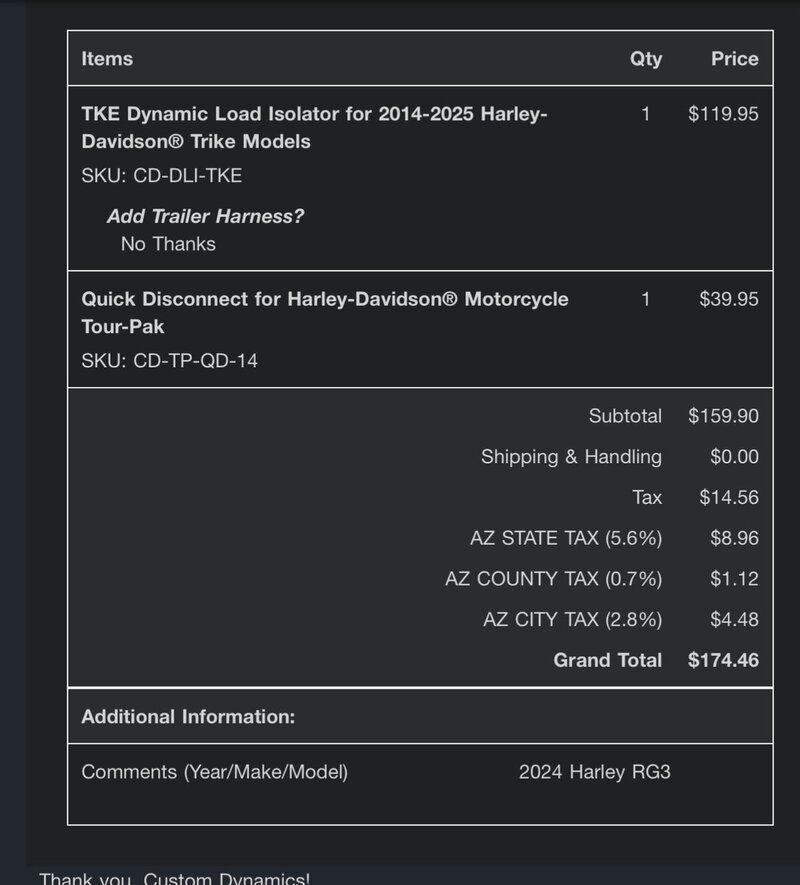800x885 pixels.
Task: Click the Qty column header
Action: 645,59
